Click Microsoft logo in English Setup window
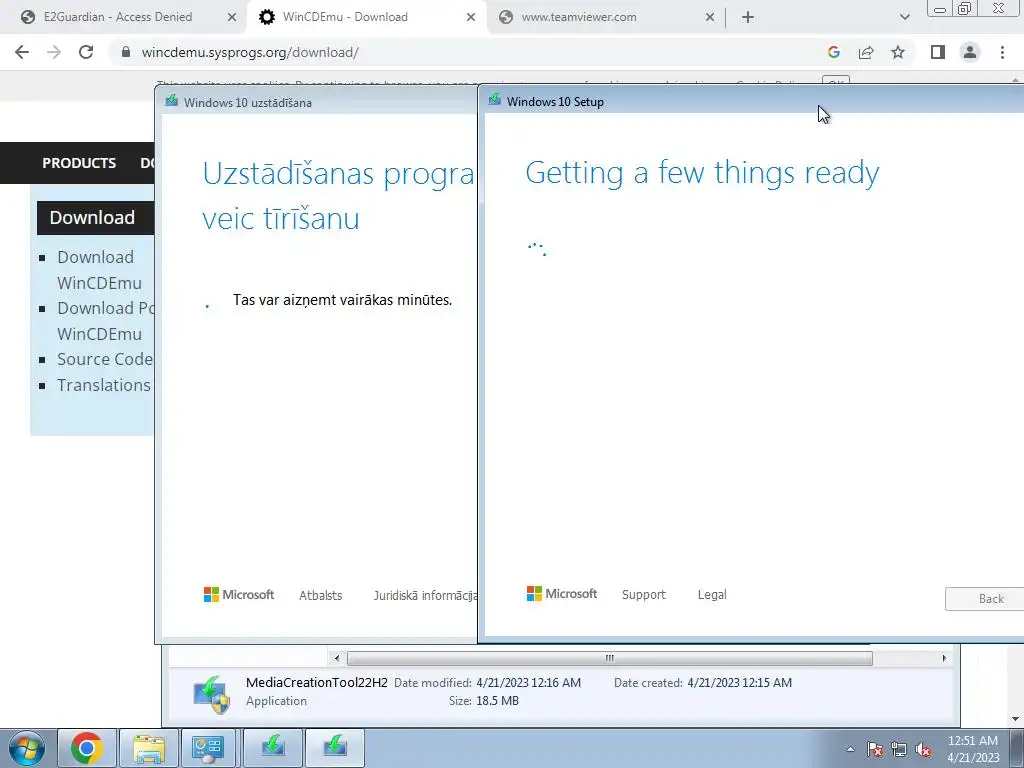The width and height of the screenshot is (1024, 768). tap(562, 594)
